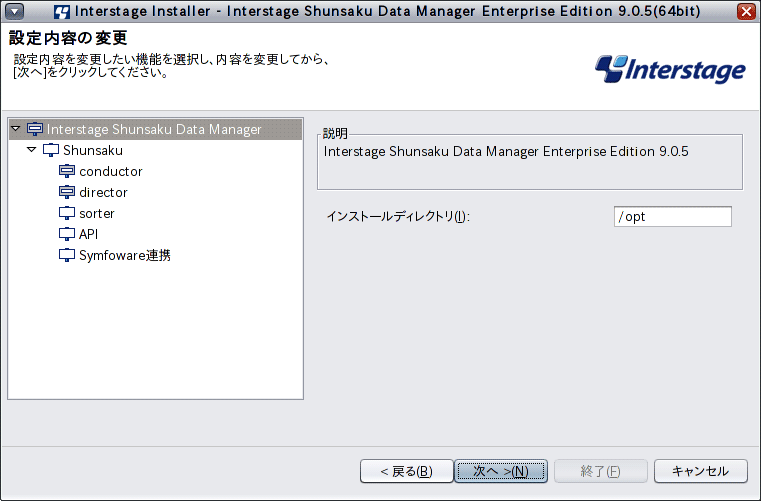
Task: Open the window menu dropdown arrow
Action: tap(15, 11)
